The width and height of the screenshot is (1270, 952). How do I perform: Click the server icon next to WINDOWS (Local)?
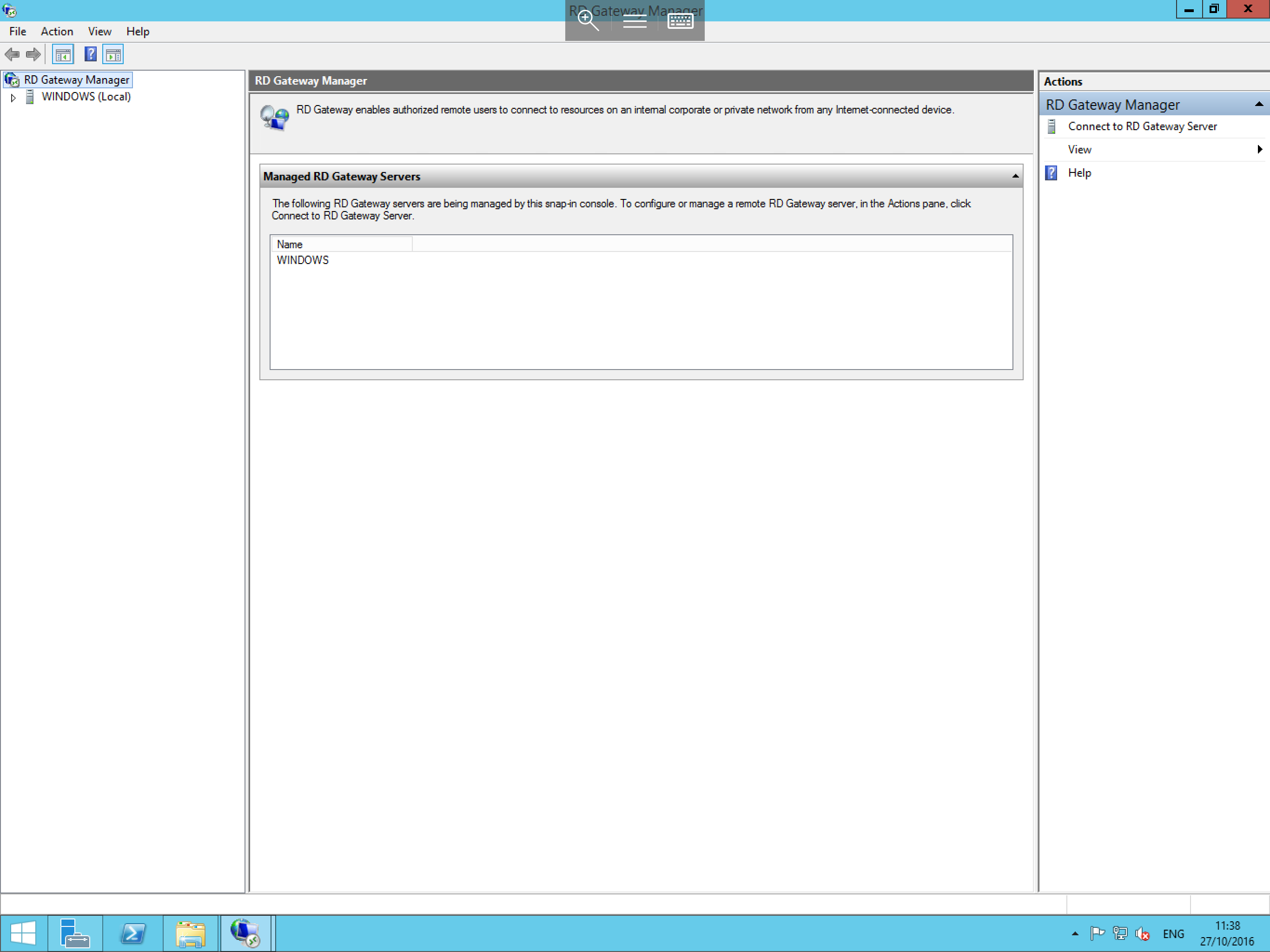pos(30,97)
